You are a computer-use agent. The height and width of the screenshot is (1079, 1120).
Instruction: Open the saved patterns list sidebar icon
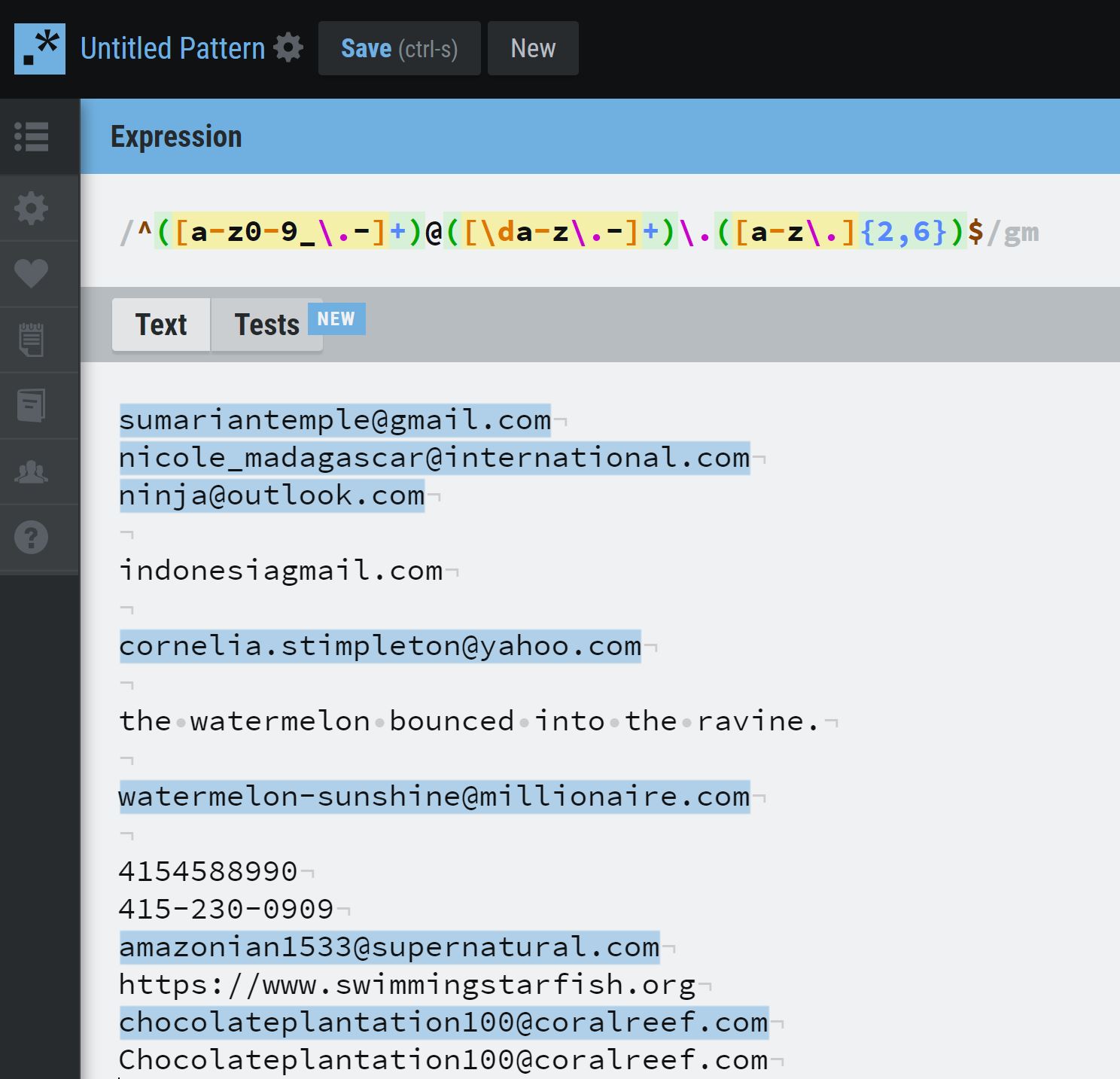point(30,138)
